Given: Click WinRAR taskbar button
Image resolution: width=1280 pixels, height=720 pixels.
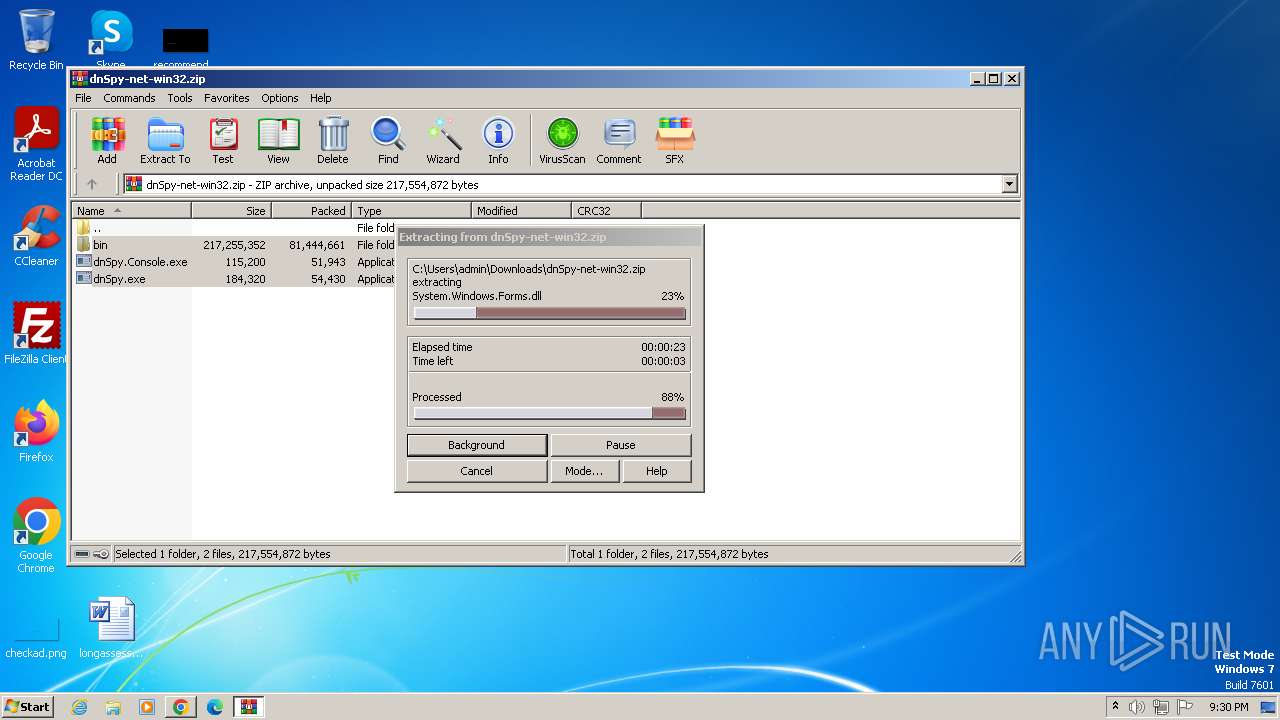Looking at the screenshot, I should pos(248,707).
